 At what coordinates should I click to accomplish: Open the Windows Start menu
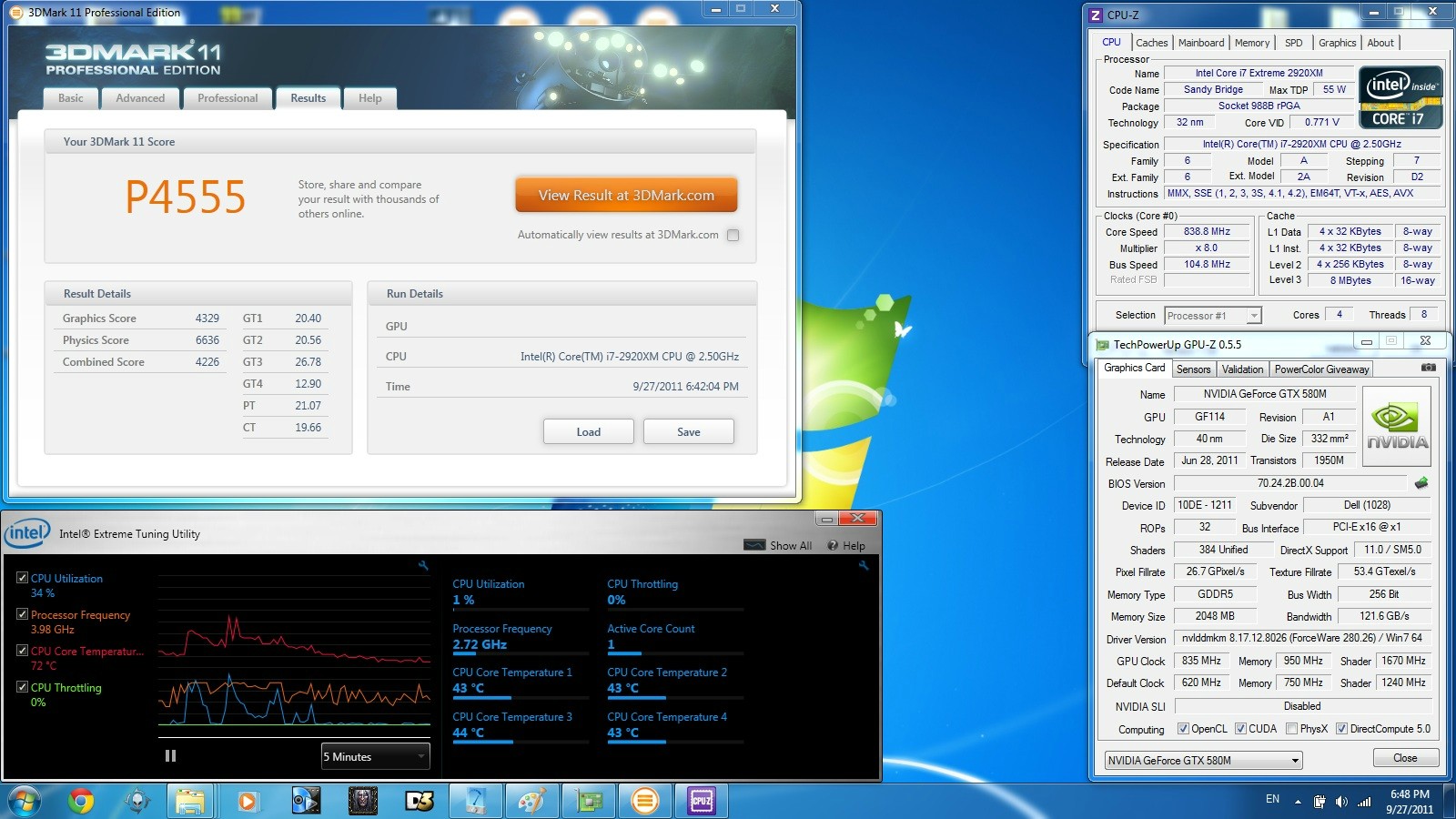[x=25, y=802]
